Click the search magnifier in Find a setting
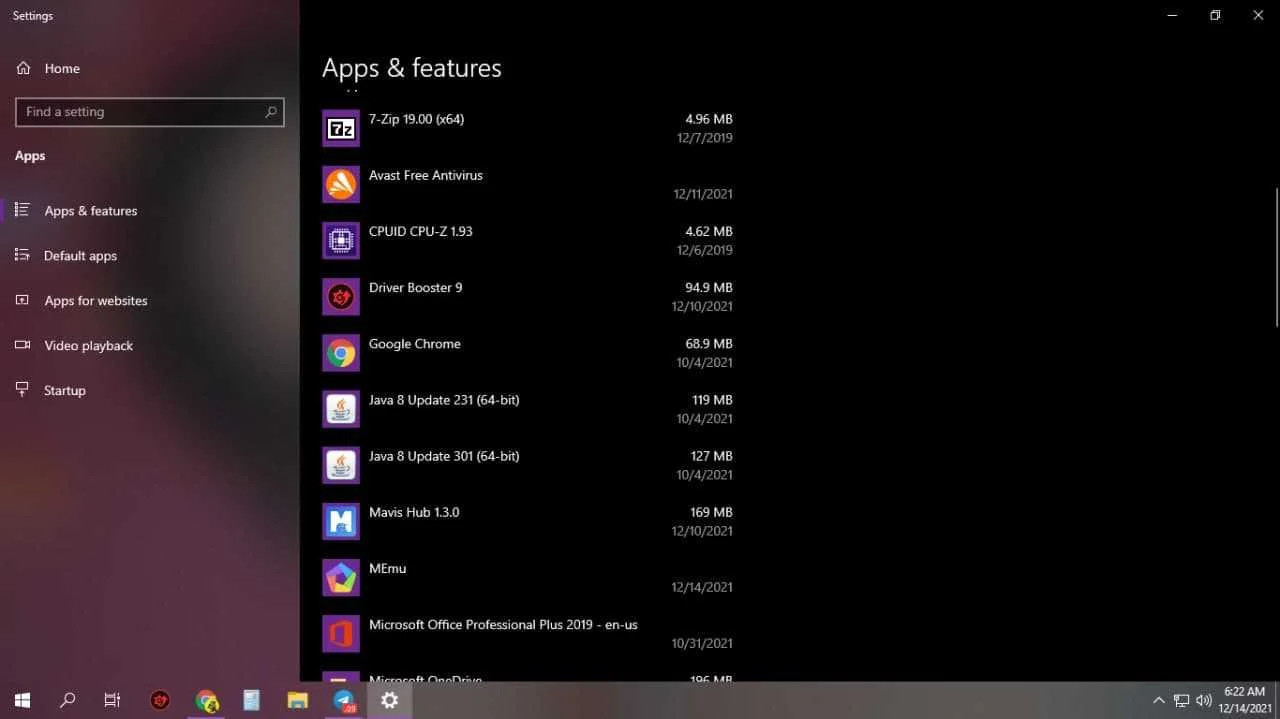Image resolution: width=1280 pixels, height=719 pixels. [270, 112]
